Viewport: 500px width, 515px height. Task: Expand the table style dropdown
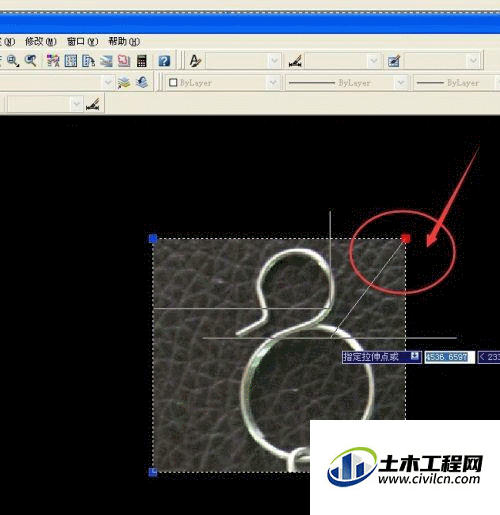point(473,61)
